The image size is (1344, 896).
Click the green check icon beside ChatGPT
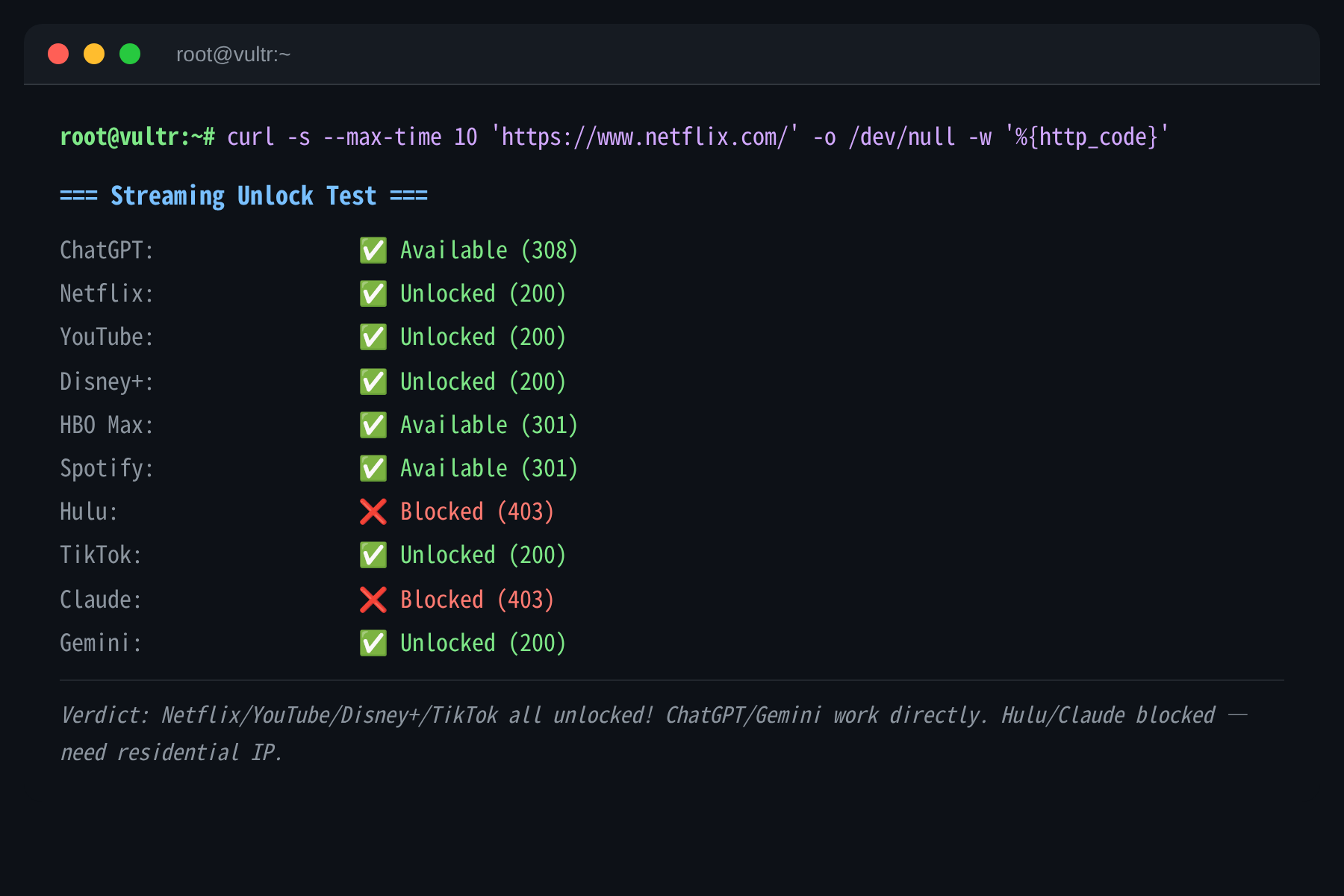pos(373,250)
